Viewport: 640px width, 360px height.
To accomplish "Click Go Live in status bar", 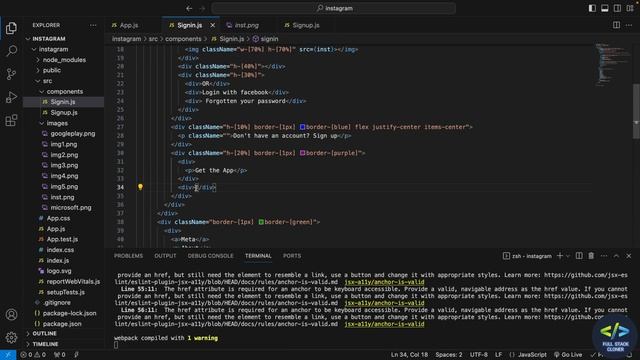I will tap(568, 355).
